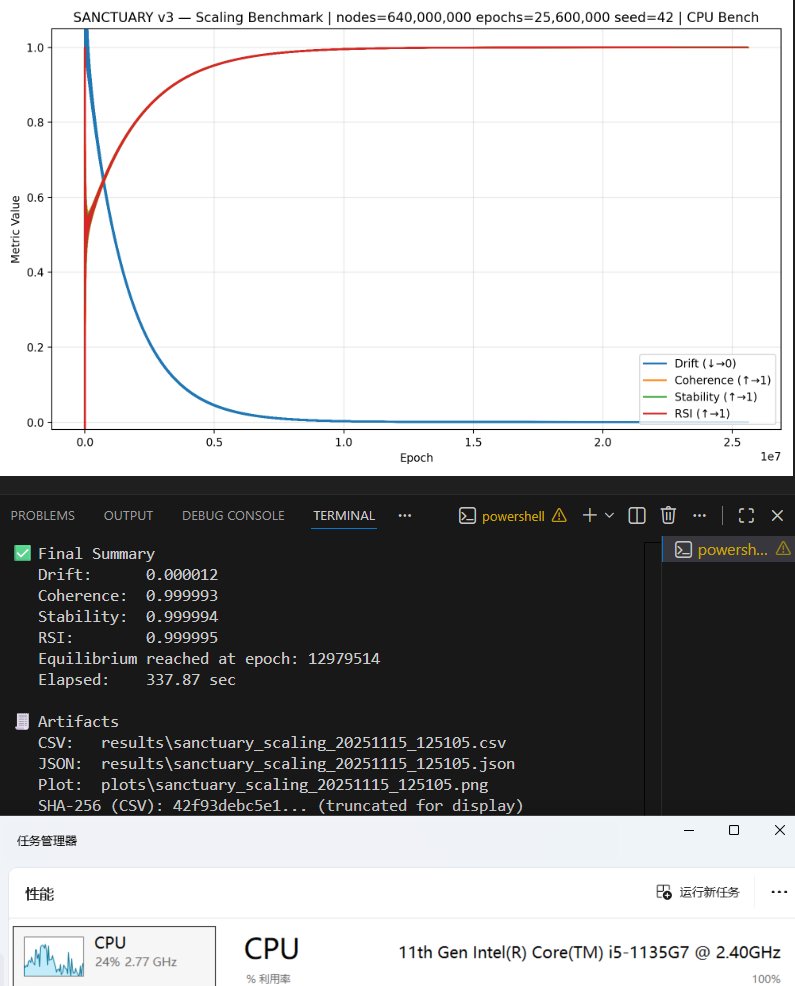Click the RSI entry in plot legend
Viewport: 795px width, 986px height.
[x=686, y=414]
